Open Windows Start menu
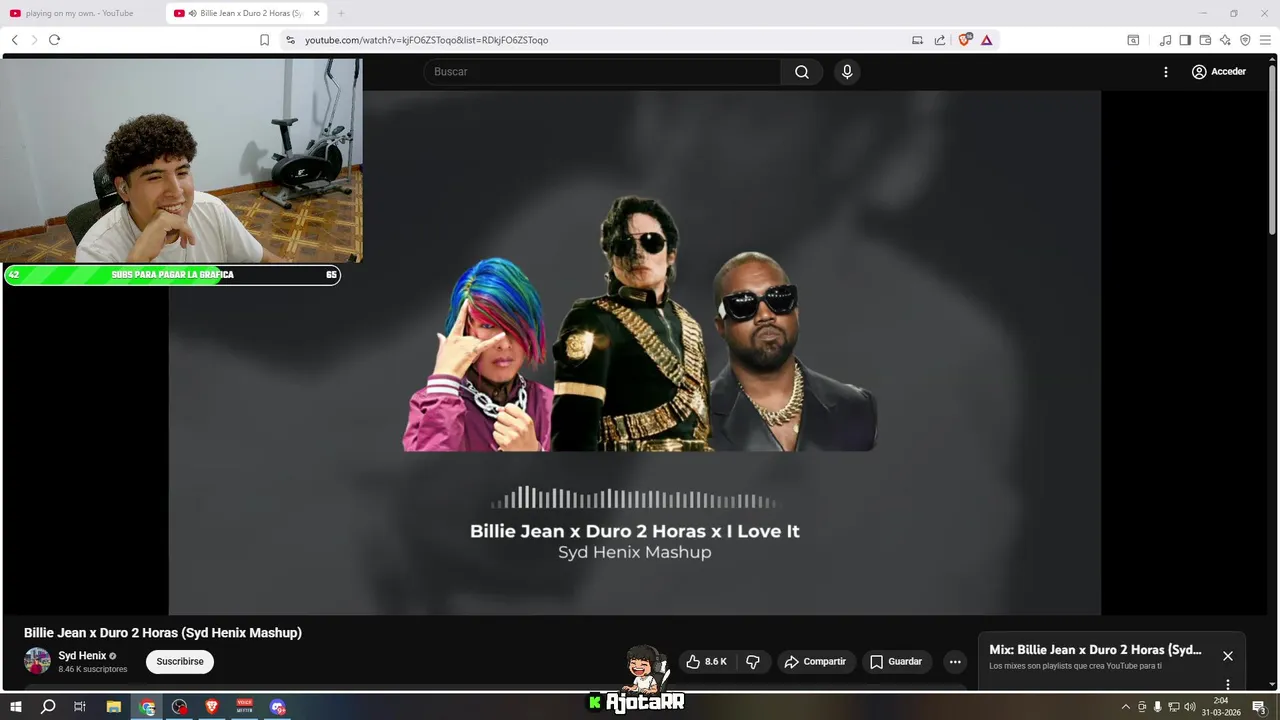The image size is (1280, 720). pyautogui.click(x=15, y=707)
